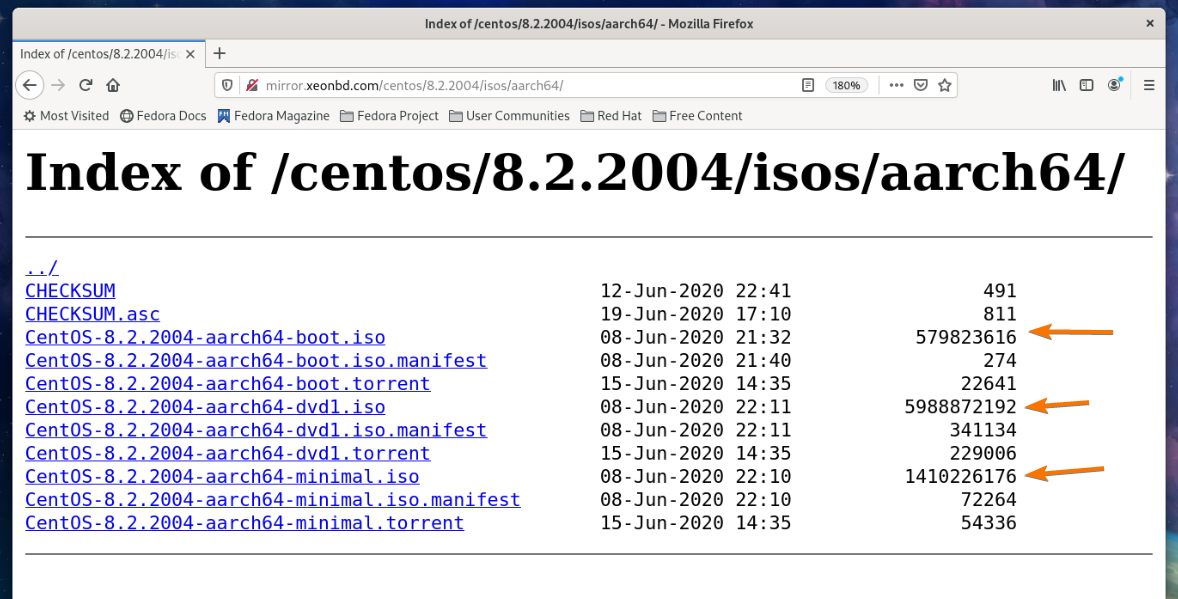
Task: Bookmark this page with the star
Action: 944,85
